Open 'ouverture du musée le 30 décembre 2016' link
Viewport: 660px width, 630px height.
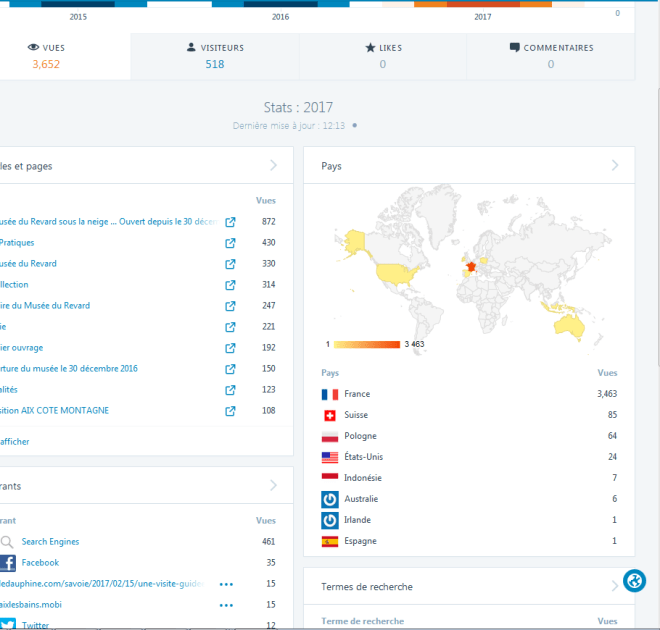70,369
